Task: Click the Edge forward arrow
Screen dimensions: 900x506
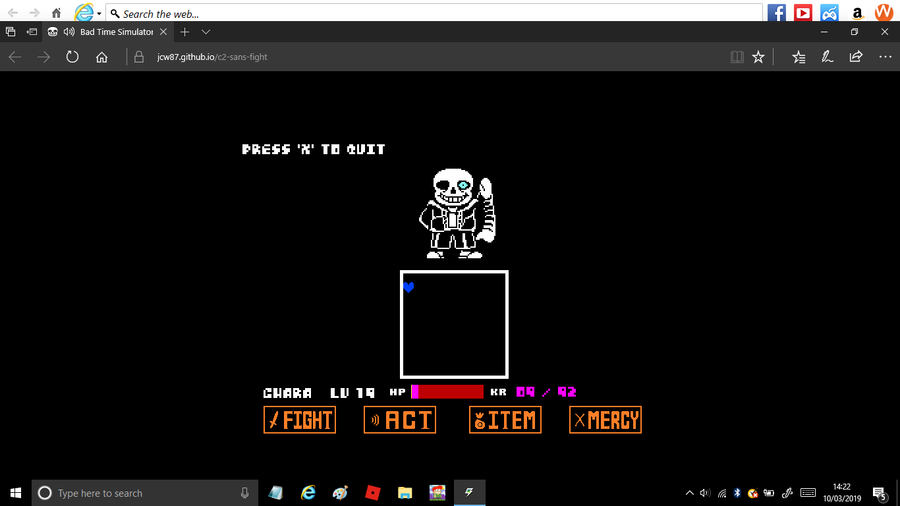Action: (44, 57)
